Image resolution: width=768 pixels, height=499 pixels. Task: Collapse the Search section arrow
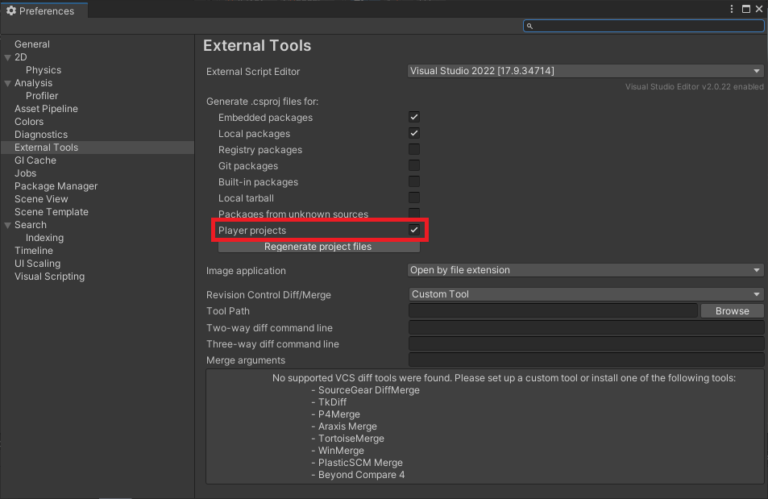(x=8, y=226)
